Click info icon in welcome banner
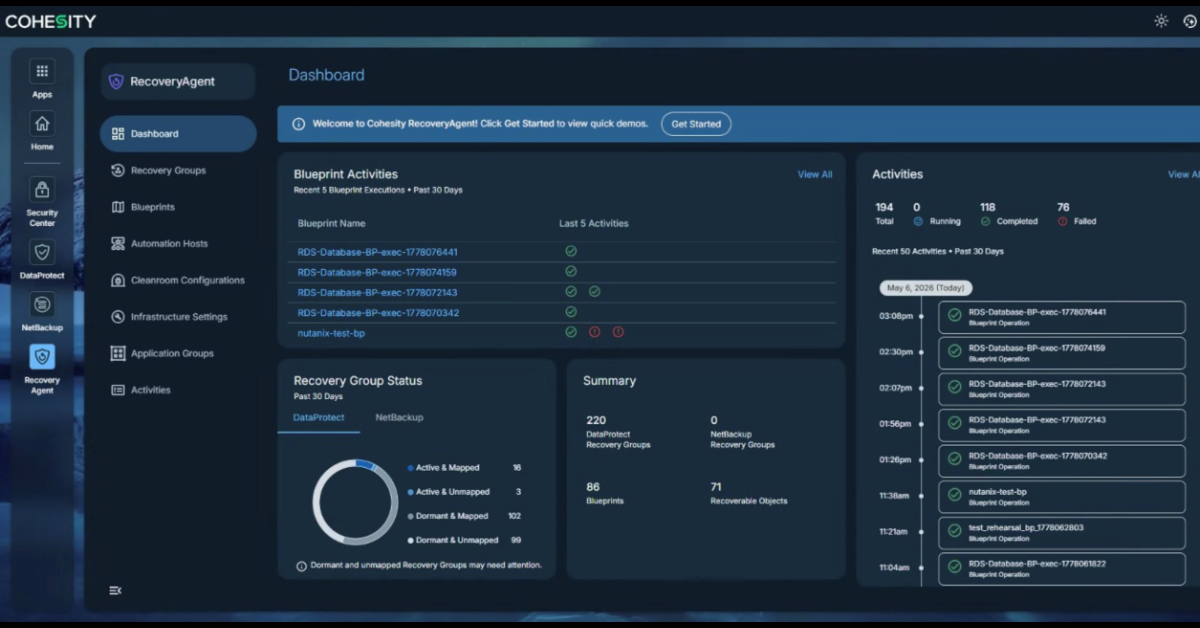 pos(298,124)
